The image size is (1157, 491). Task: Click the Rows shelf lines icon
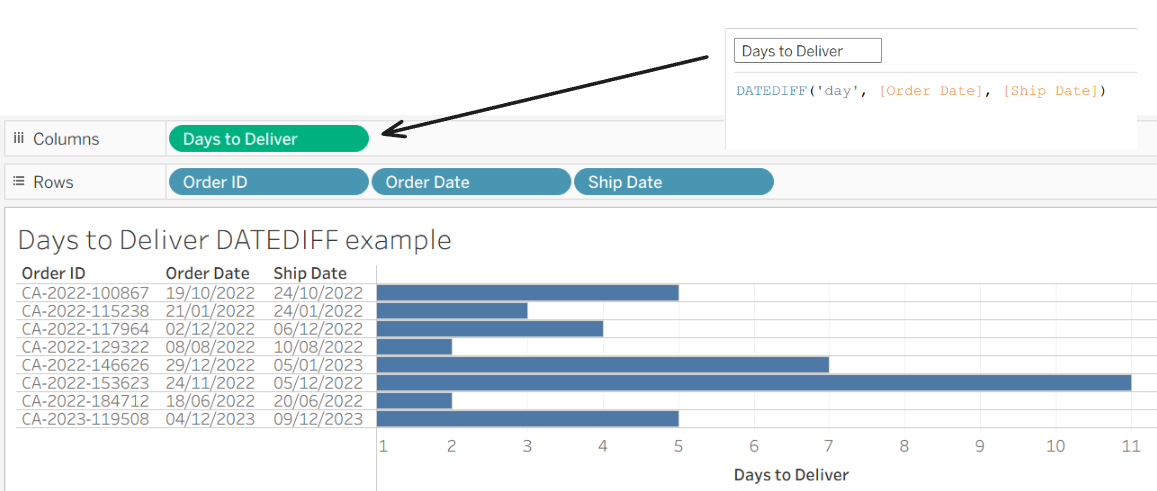pyautogui.click(x=19, y=182)
